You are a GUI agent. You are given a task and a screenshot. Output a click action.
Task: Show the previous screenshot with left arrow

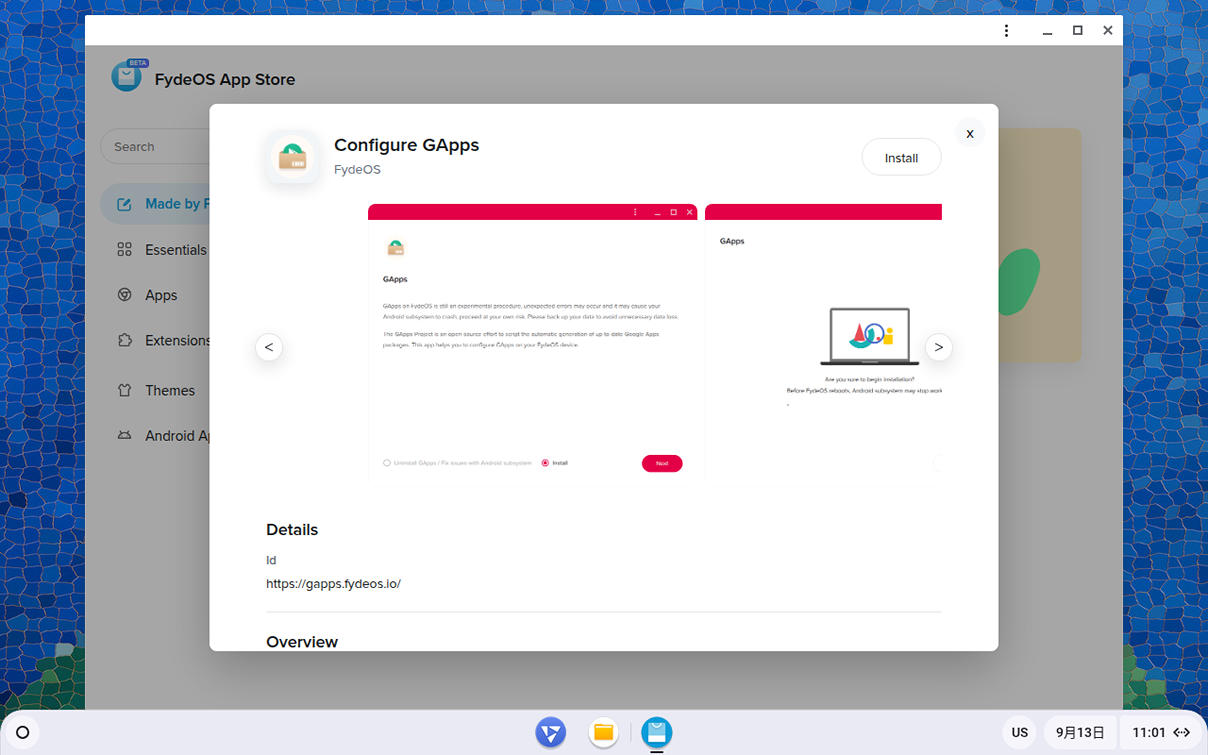(x=268, y=347)
